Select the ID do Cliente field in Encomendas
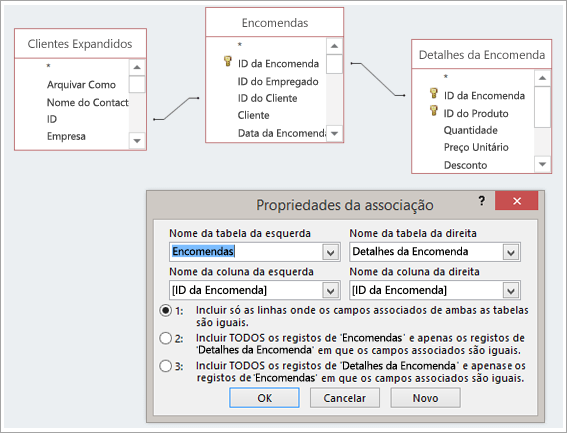Image resolution: width=567 pixels, height=433 pixels. (x=267, y=98)
